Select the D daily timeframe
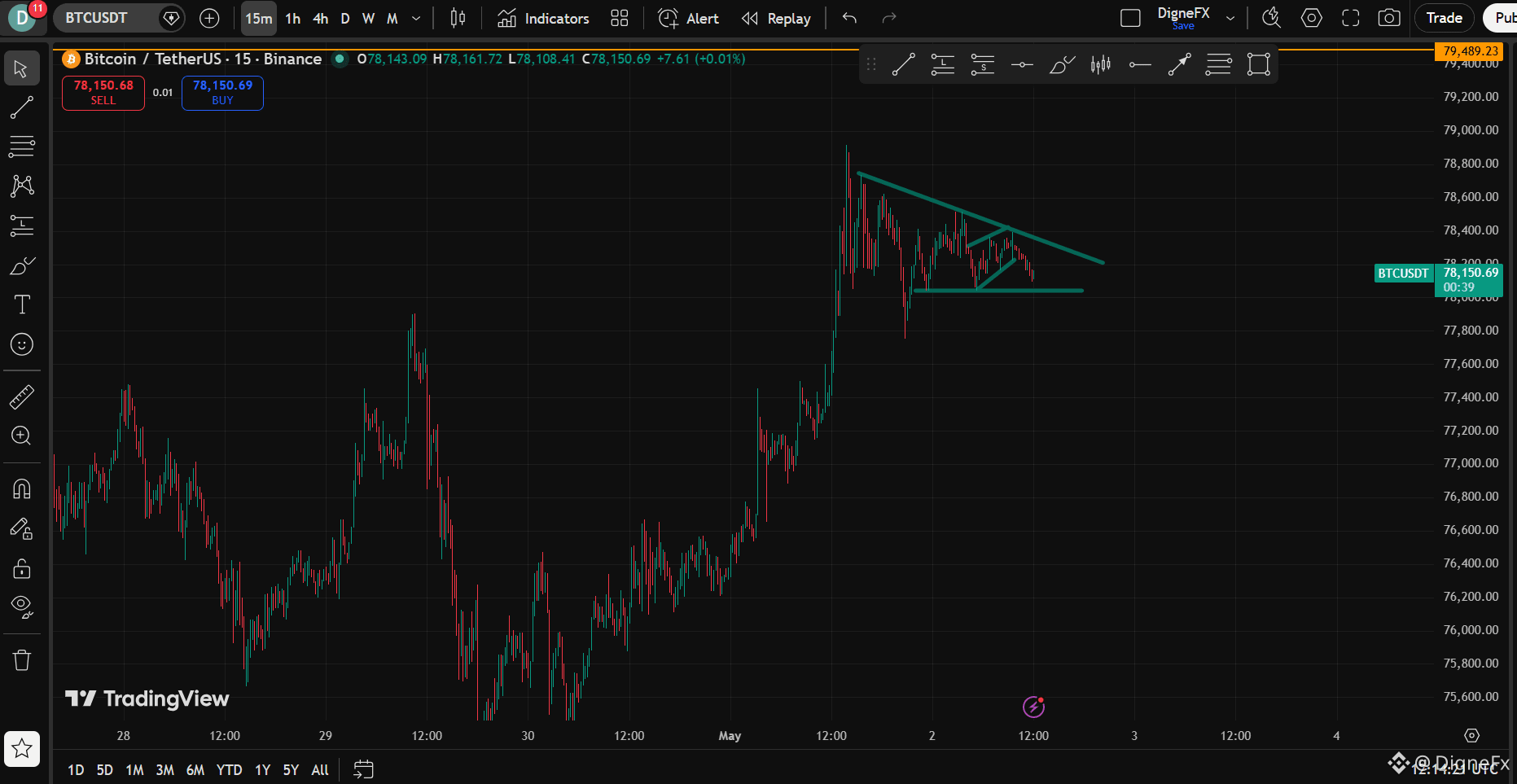 coord(345,18)
